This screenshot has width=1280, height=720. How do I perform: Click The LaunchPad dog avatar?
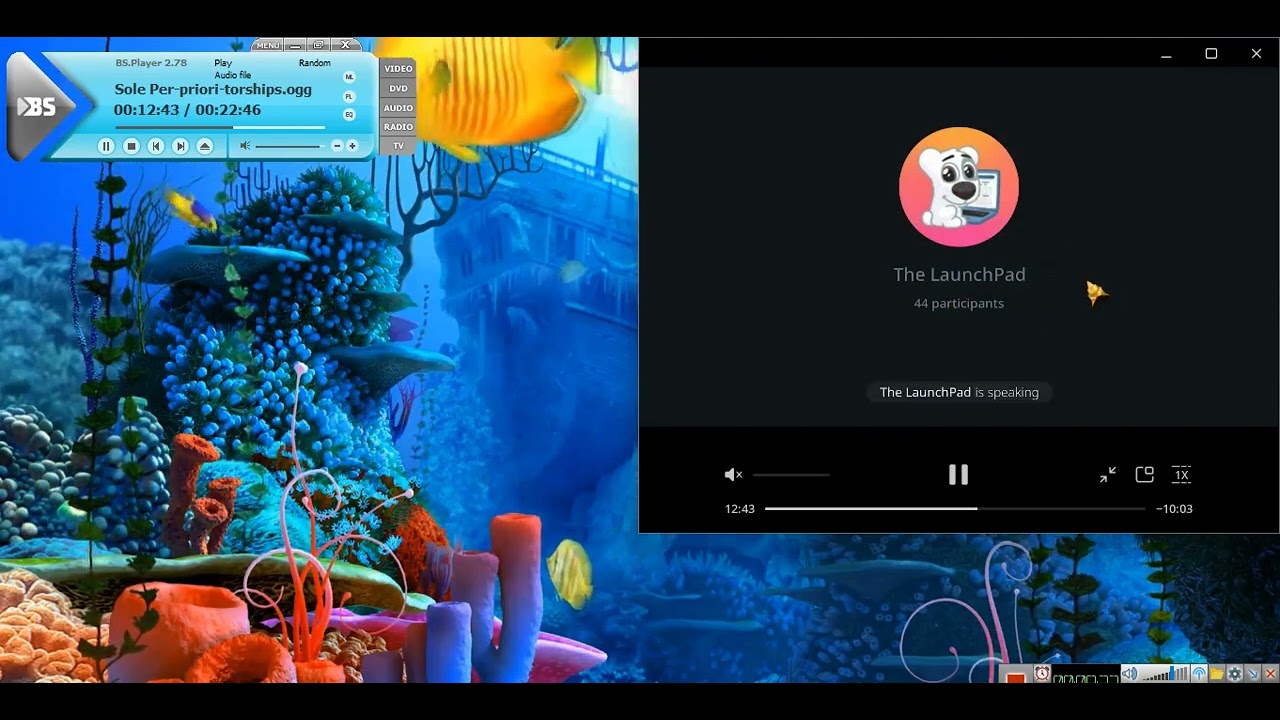pyautogui.click(x=959, y=187)
